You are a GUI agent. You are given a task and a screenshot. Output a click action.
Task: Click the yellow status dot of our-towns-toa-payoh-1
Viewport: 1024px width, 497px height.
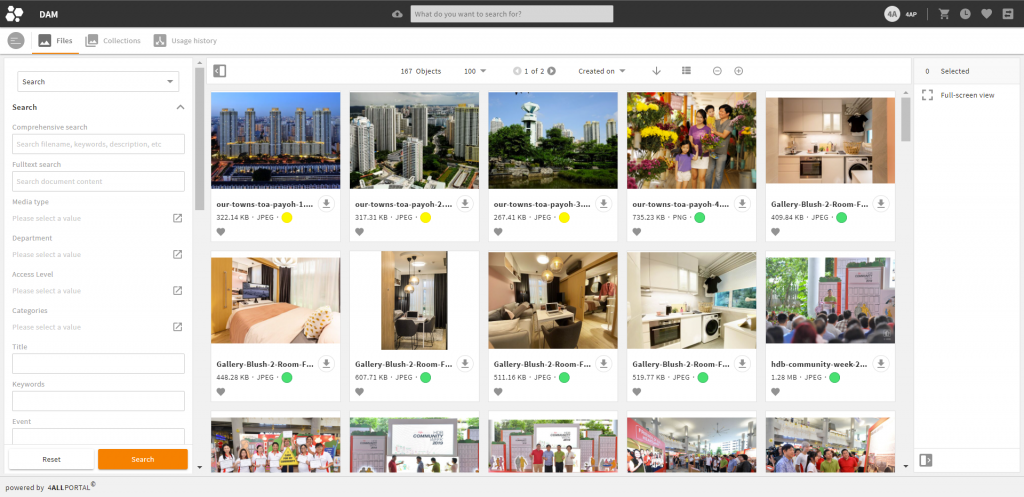point(287,217)
